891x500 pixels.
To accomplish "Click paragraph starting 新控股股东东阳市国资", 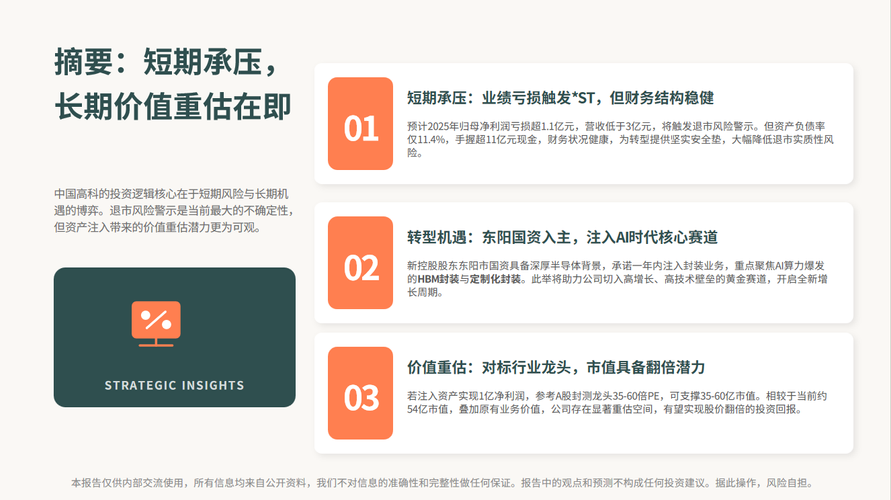I will click(x=617, y=278).
